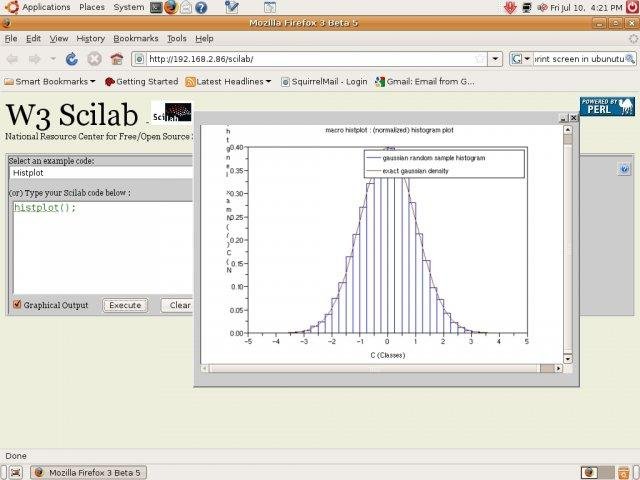Launch the Firefox icon in the top panel

pos(171,7)
